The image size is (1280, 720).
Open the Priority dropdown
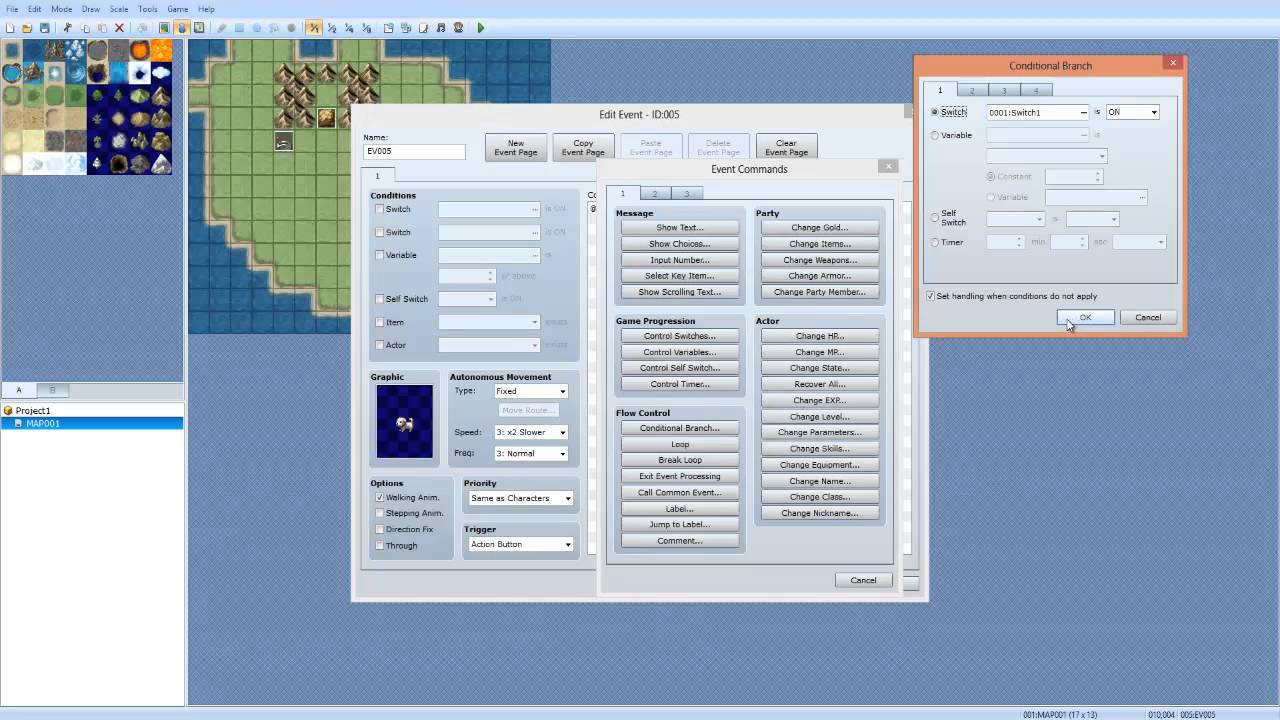point(520,498)
